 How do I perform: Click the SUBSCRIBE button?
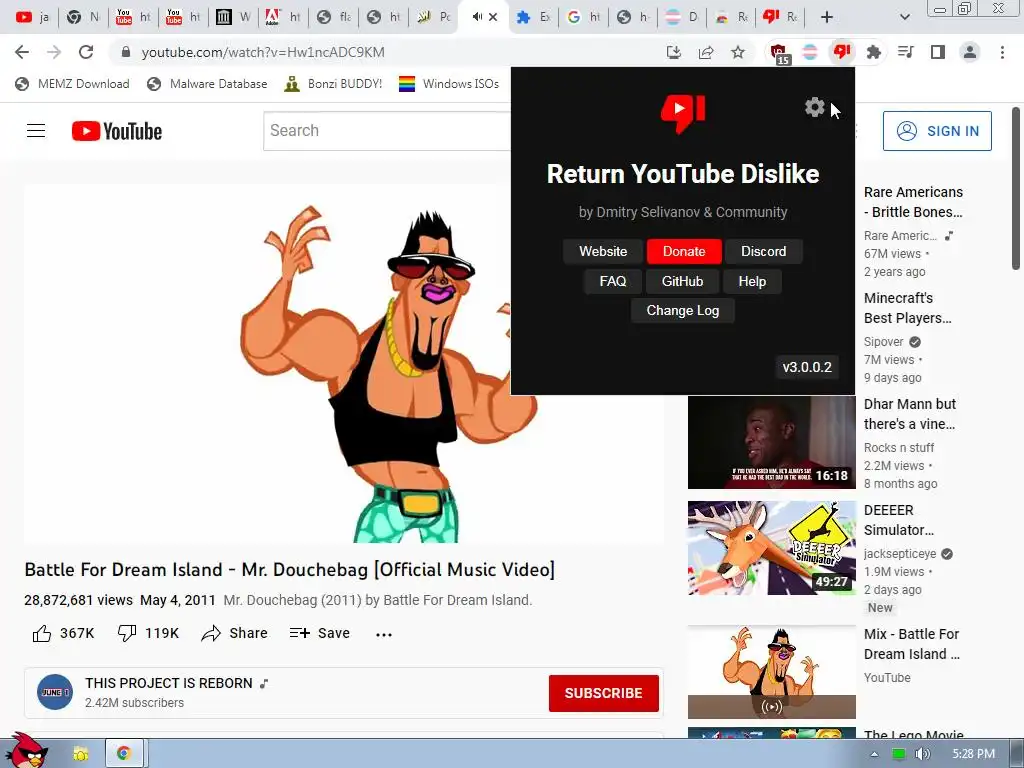(x=603, y=693)
